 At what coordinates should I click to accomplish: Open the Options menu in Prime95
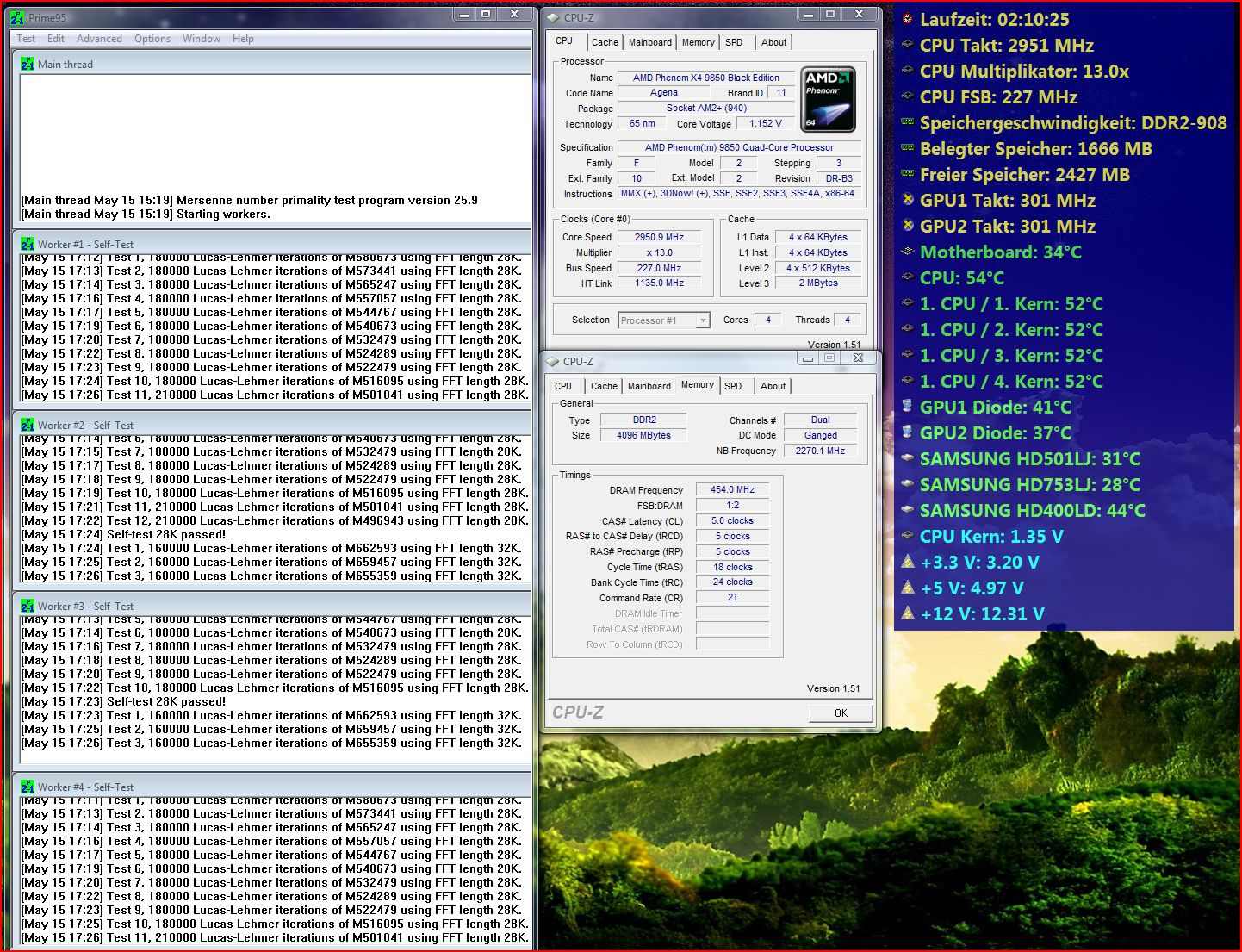152,39
